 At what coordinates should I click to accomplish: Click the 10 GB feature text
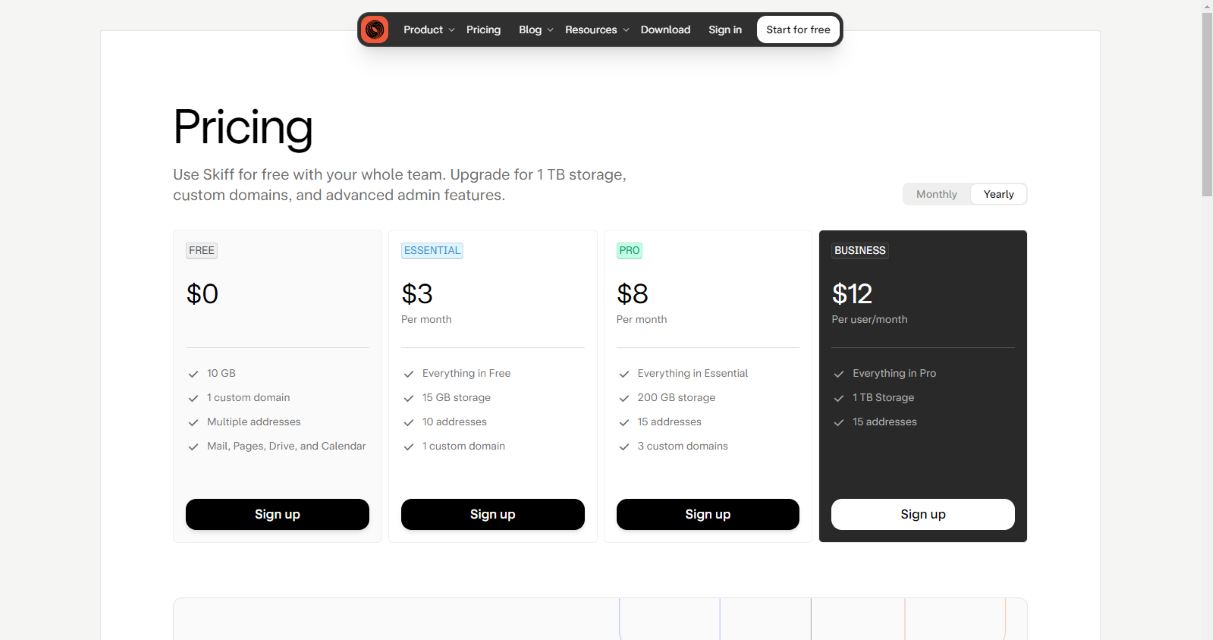[x=221, y=373]
